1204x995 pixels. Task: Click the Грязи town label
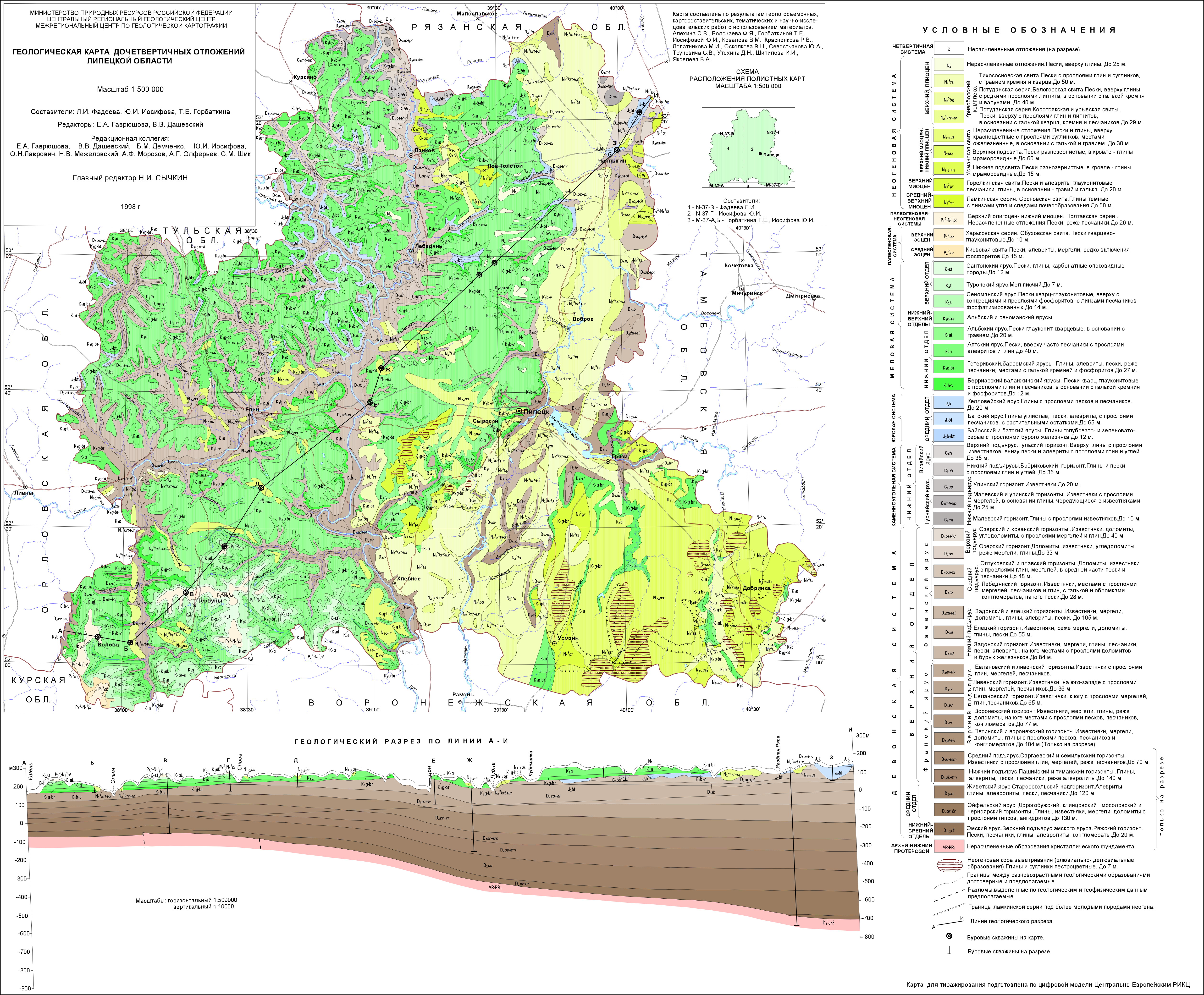619,456
